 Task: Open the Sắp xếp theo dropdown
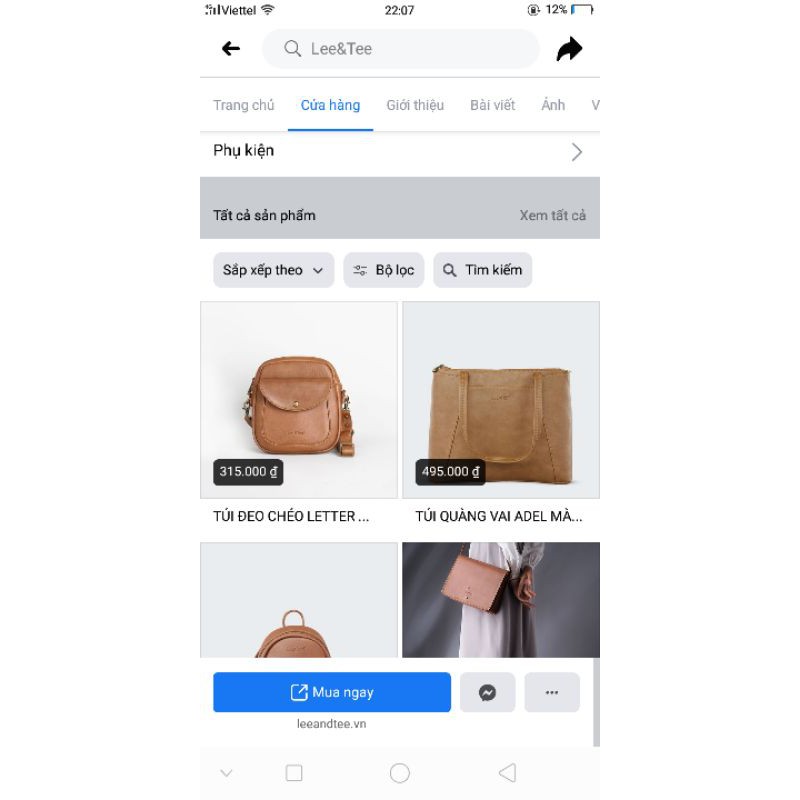pos(273,270)
